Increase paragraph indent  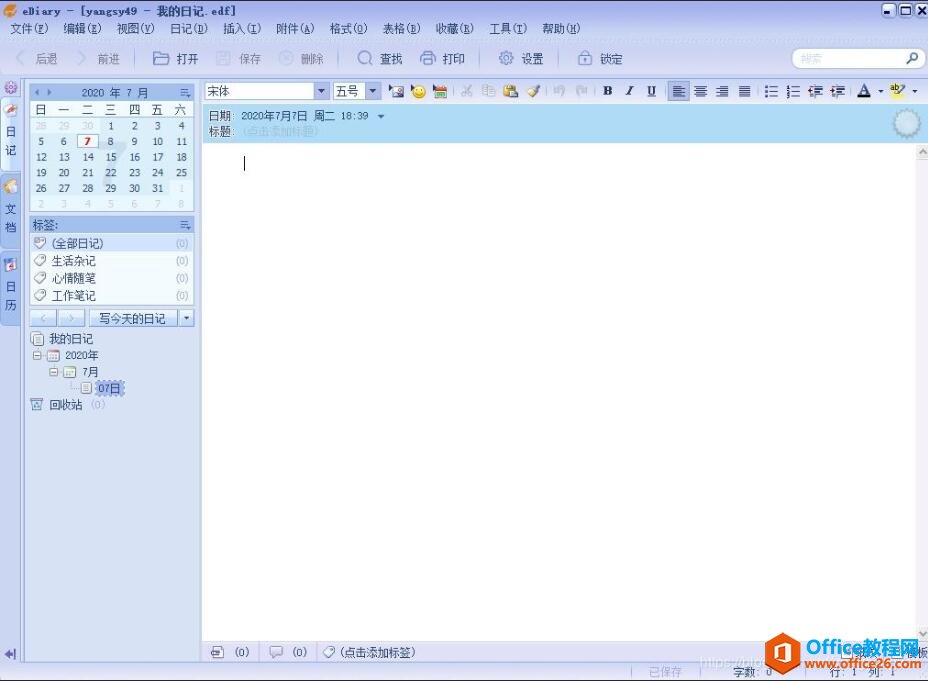pyautogui.click(x=837, y=91)
